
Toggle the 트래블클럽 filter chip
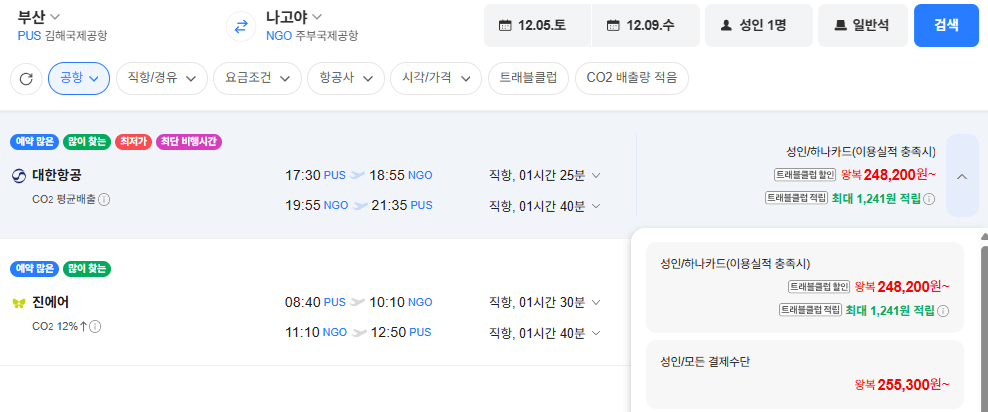click(x=528, y=79)
